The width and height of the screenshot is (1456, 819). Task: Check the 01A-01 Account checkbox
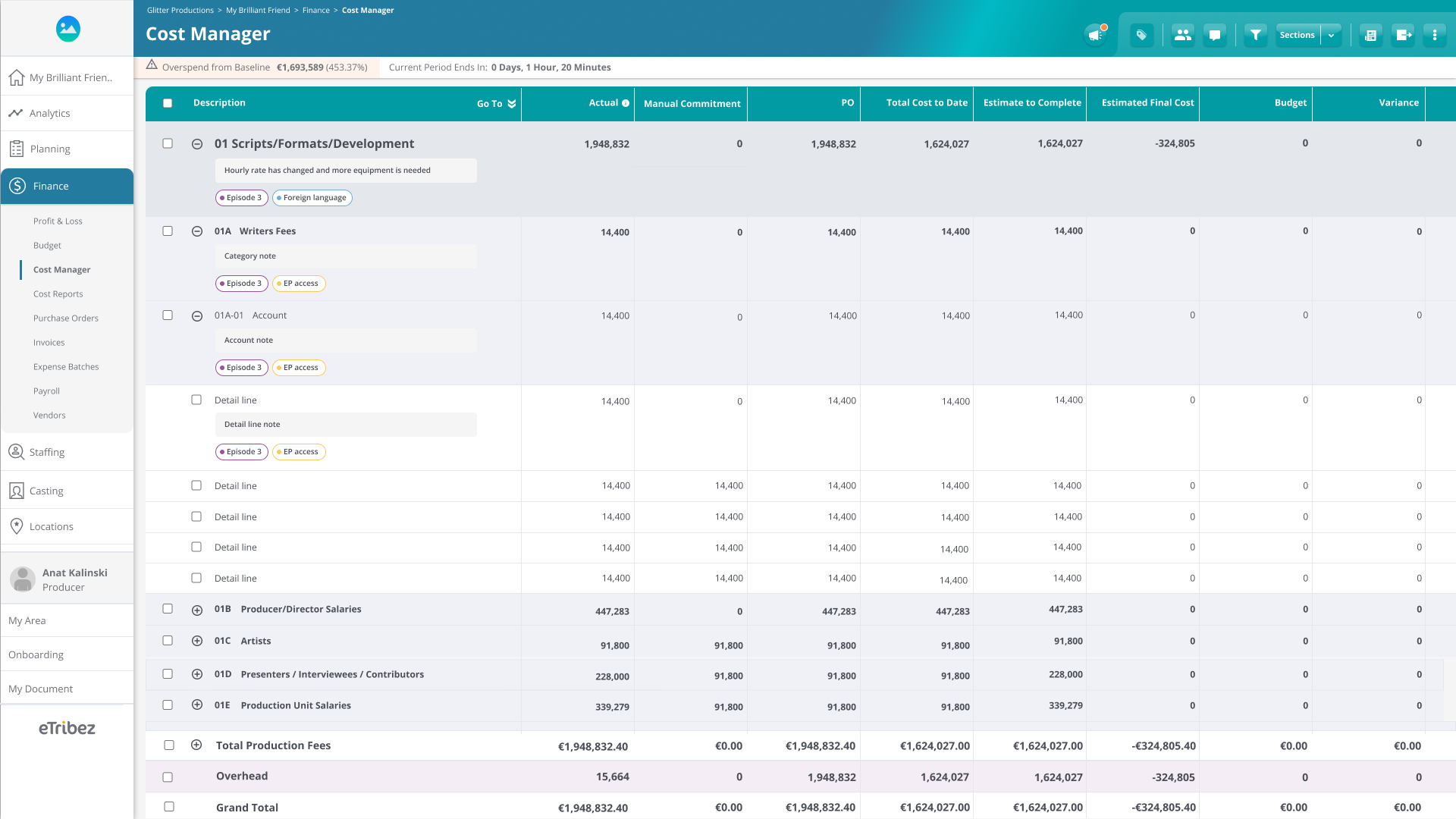(168, 315)
